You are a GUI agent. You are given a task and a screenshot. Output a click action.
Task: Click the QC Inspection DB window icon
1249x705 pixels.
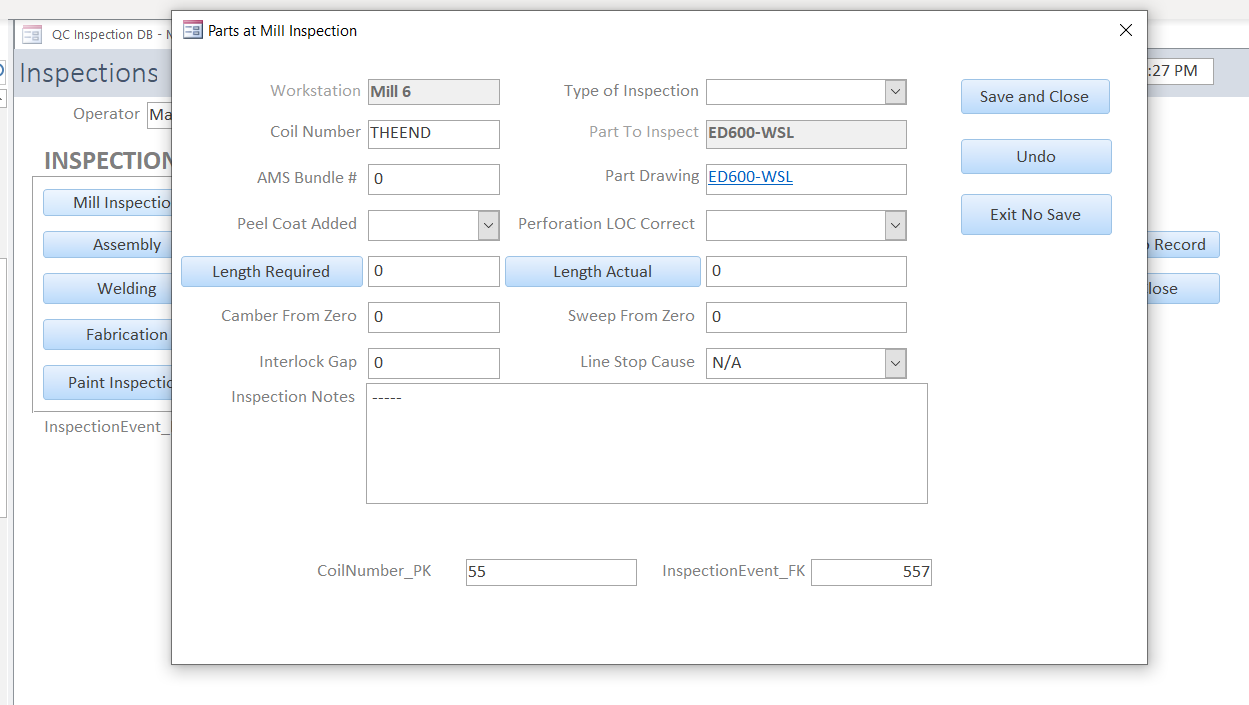coord(32,35)
